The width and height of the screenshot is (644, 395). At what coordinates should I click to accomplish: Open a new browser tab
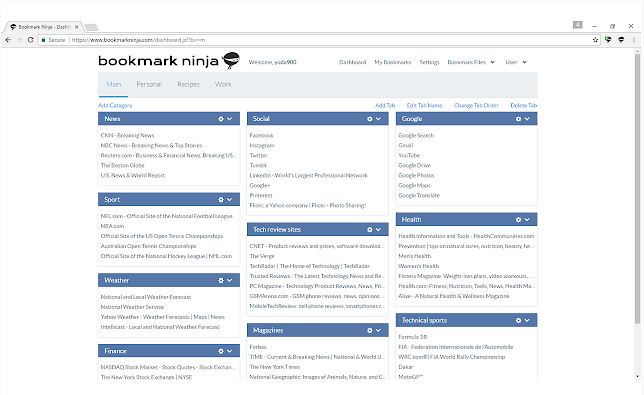[92, 27]
